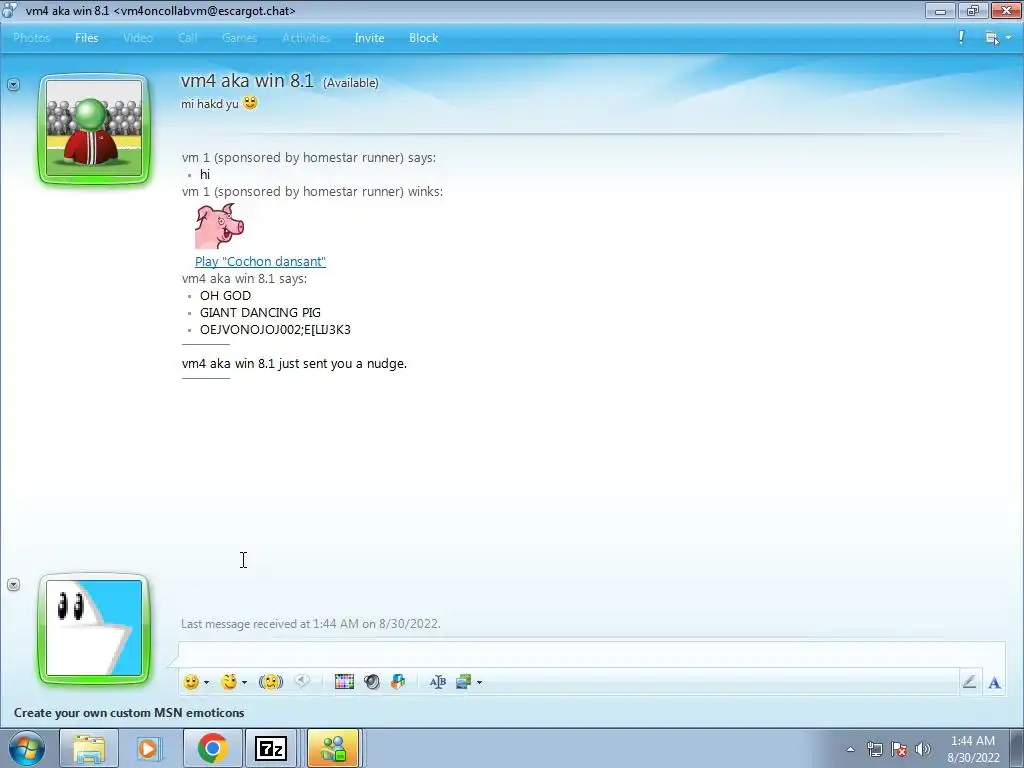Expand the wink dropdown arrow
1024x768 pixels.
(244, 682)
